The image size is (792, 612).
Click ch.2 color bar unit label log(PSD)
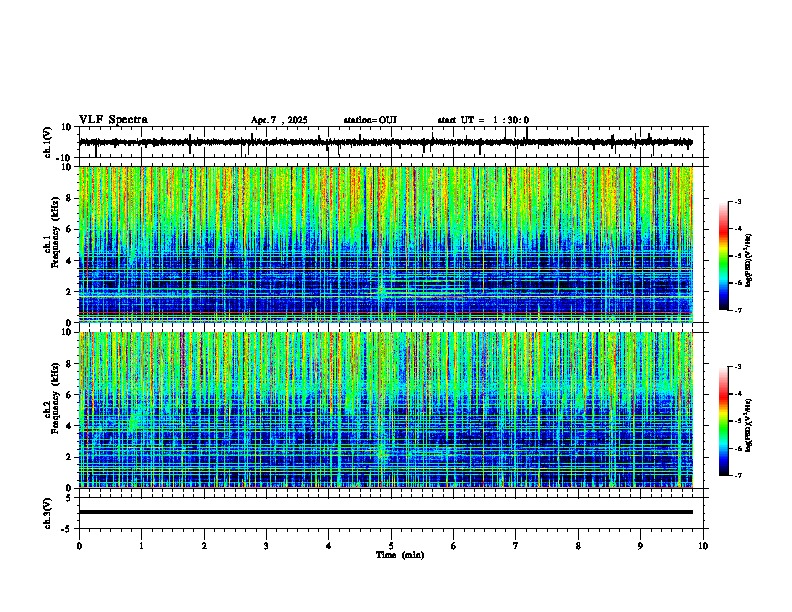click(x=749, y=425)
